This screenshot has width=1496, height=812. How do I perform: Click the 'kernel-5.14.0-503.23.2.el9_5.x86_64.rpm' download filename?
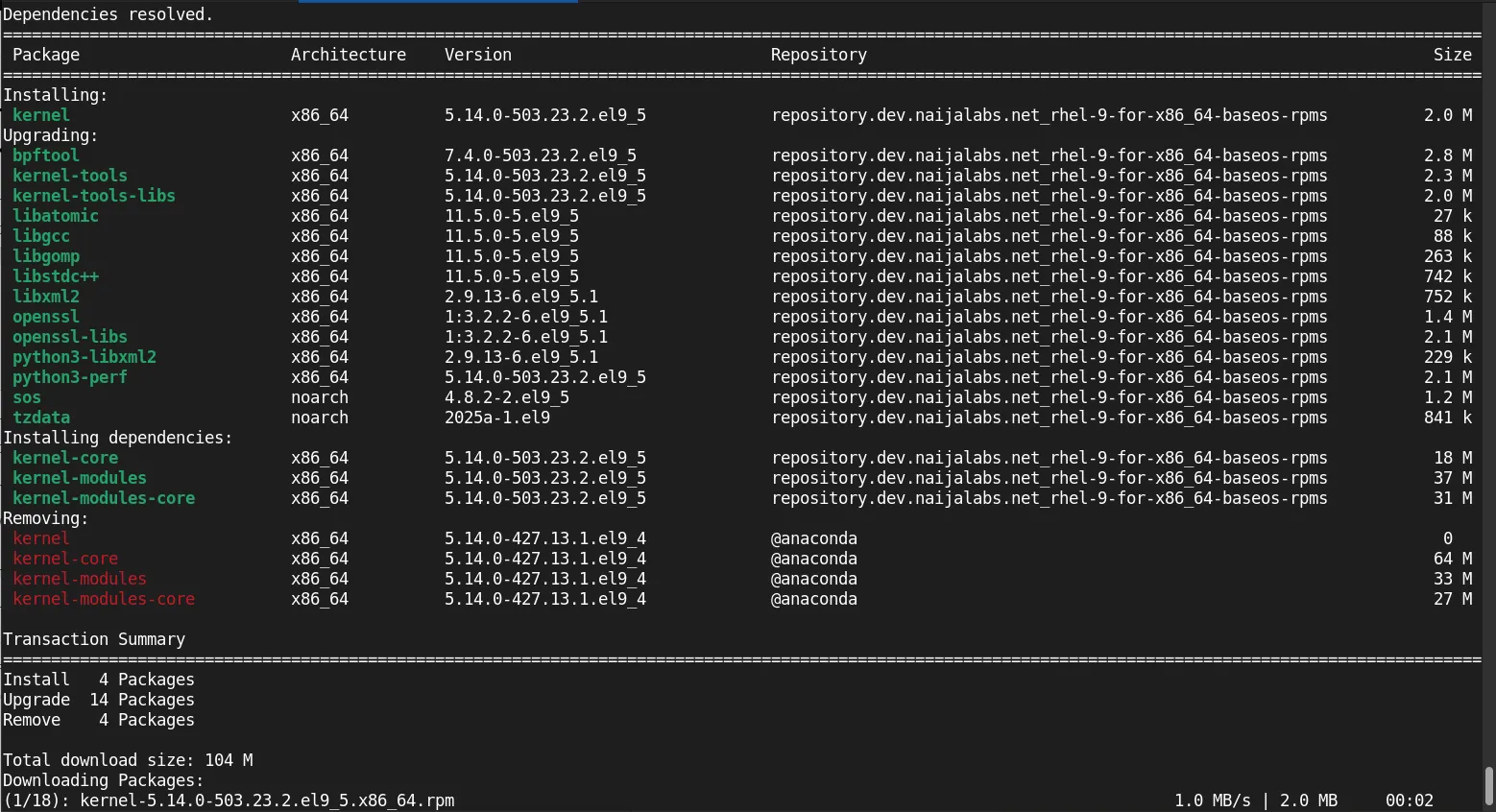pyautogui.click(x=267, y=800)
